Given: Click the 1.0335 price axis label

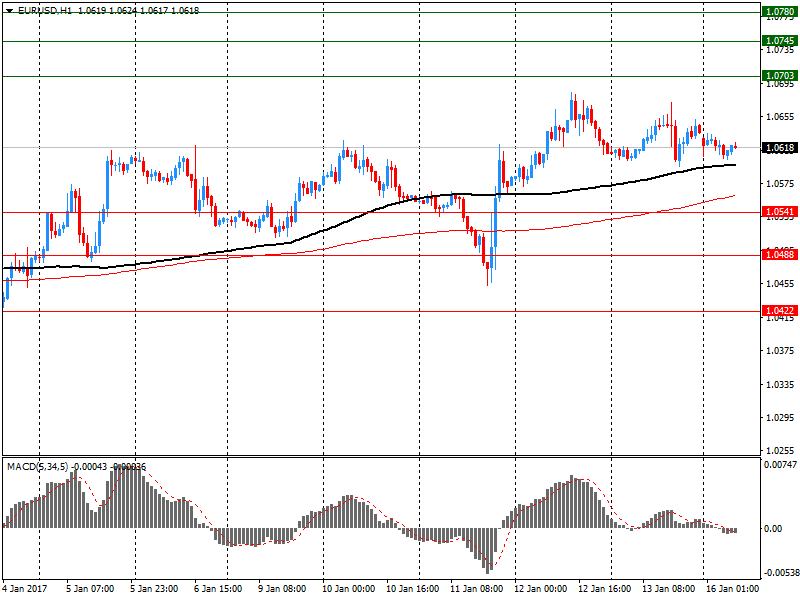Looking at the screenshot, I should click(x=781, y=384).
